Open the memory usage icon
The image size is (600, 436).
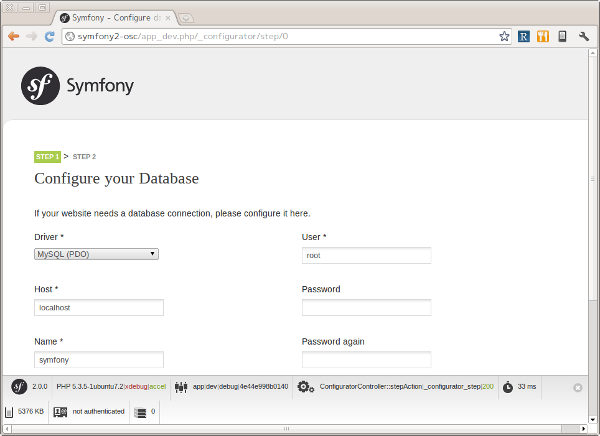(9, 412)
